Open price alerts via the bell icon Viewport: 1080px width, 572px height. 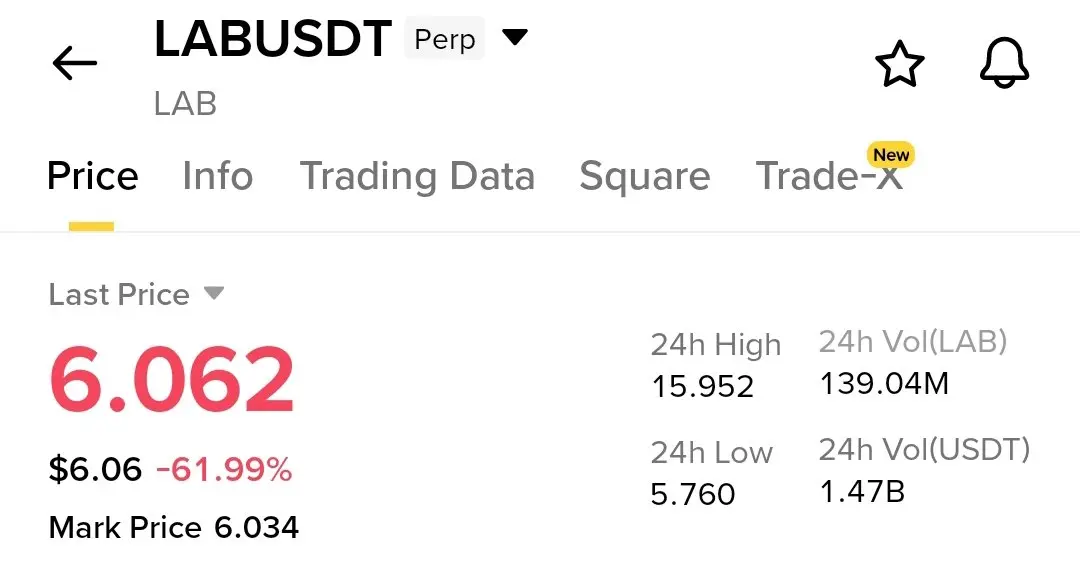[1004, 63]
